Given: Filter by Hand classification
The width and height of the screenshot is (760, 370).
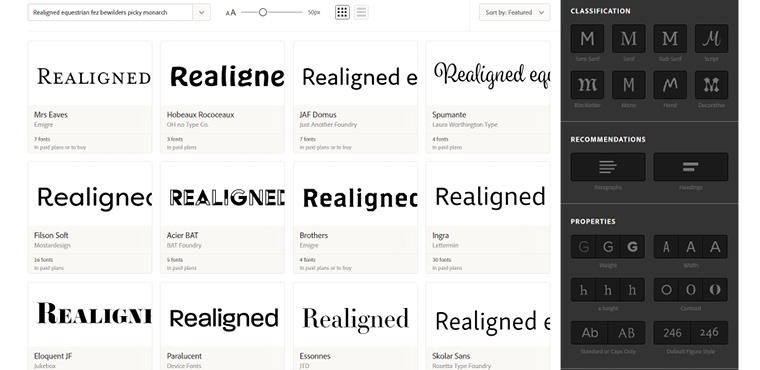Looking at the screenshot, I should click(670, 85).
